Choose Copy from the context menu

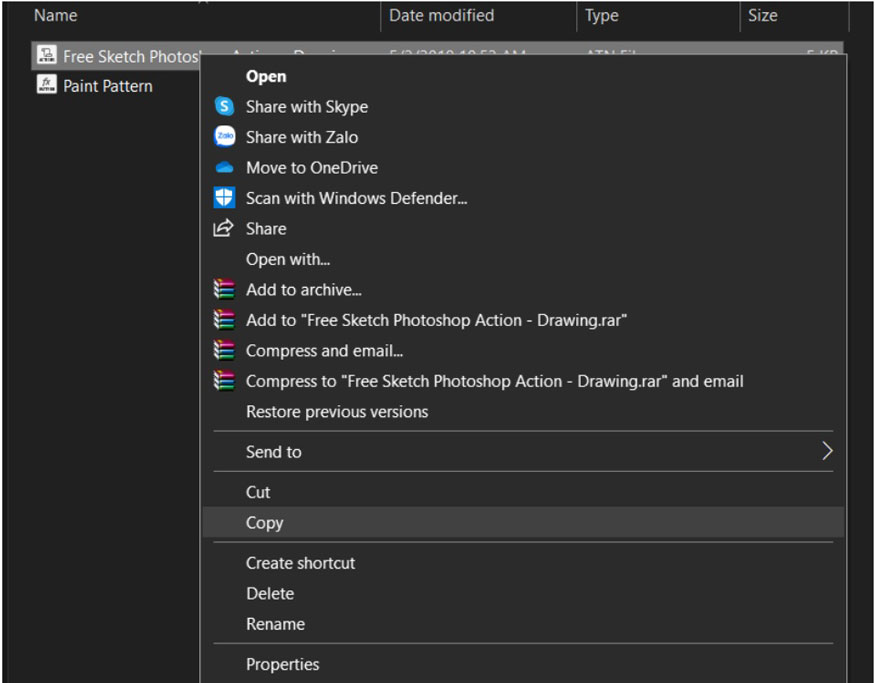264,522
